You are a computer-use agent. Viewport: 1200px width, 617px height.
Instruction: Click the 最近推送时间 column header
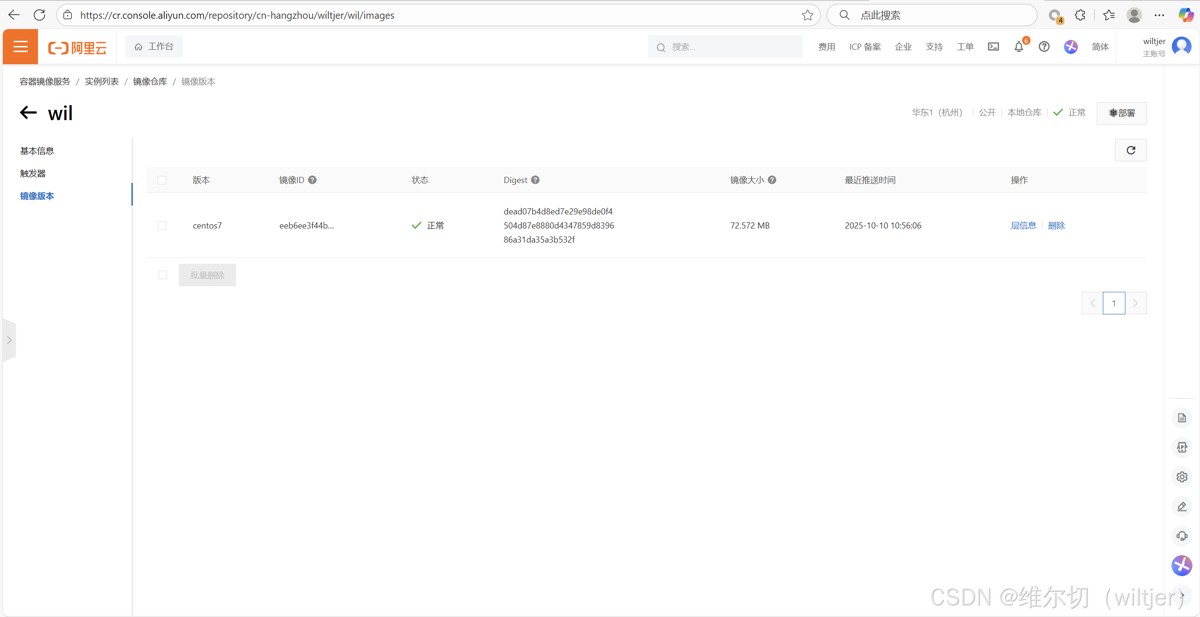click(x=870, y=180)
